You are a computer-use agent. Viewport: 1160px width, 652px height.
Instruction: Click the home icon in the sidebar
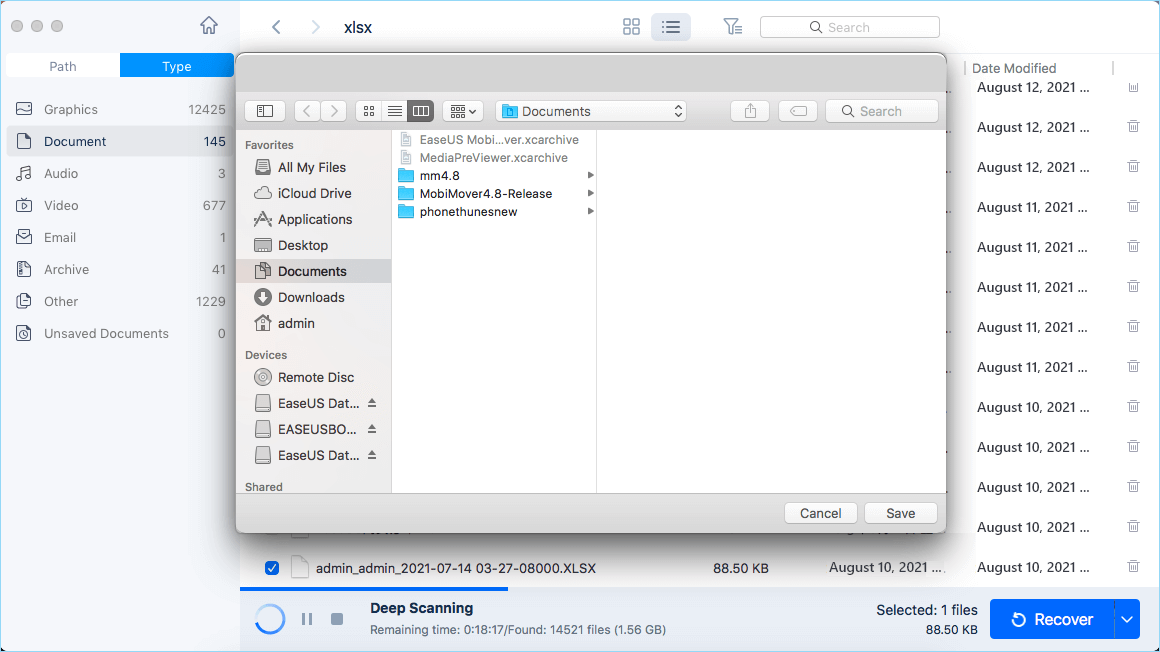[x=208, y=26]
